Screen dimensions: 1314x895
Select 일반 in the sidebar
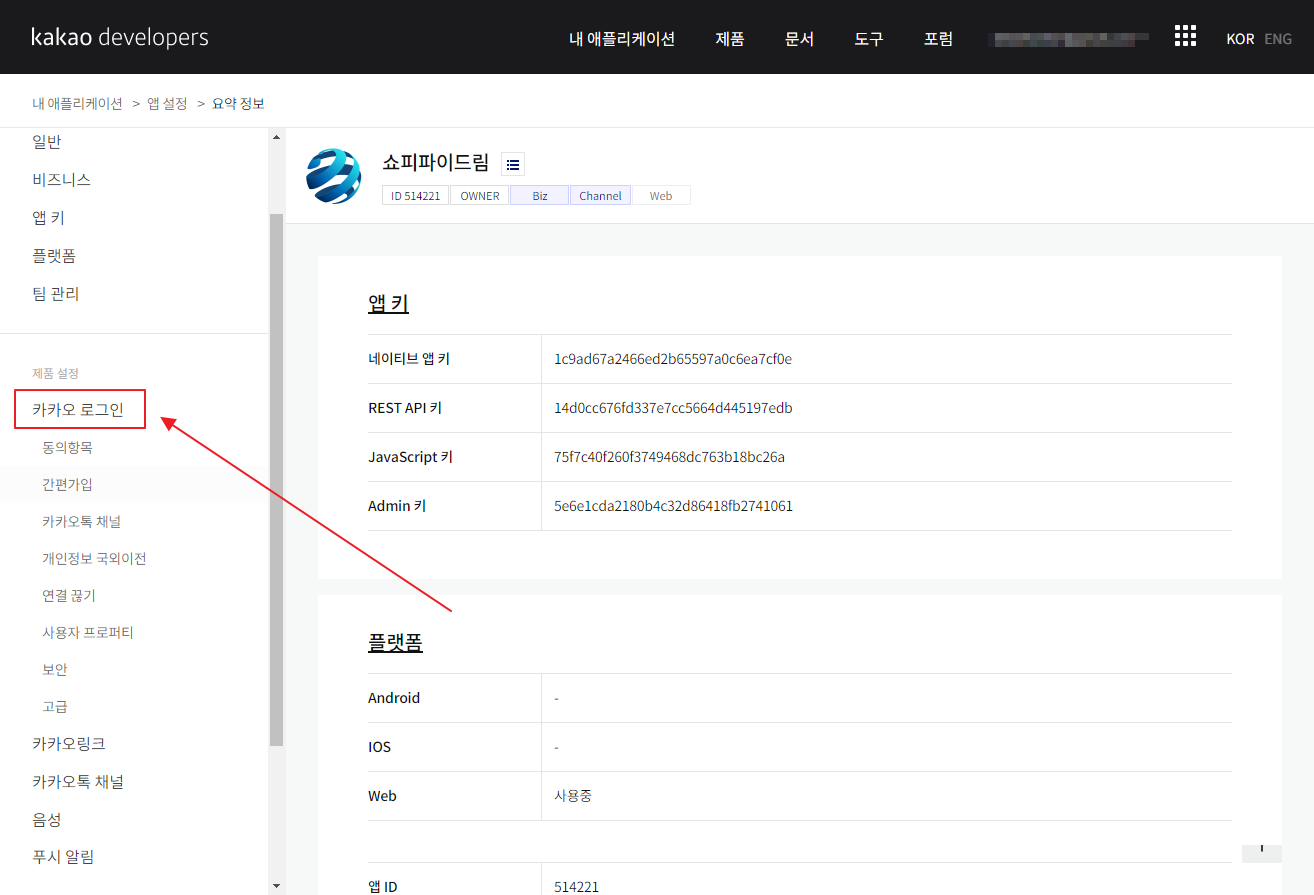(x=47, y=142)
